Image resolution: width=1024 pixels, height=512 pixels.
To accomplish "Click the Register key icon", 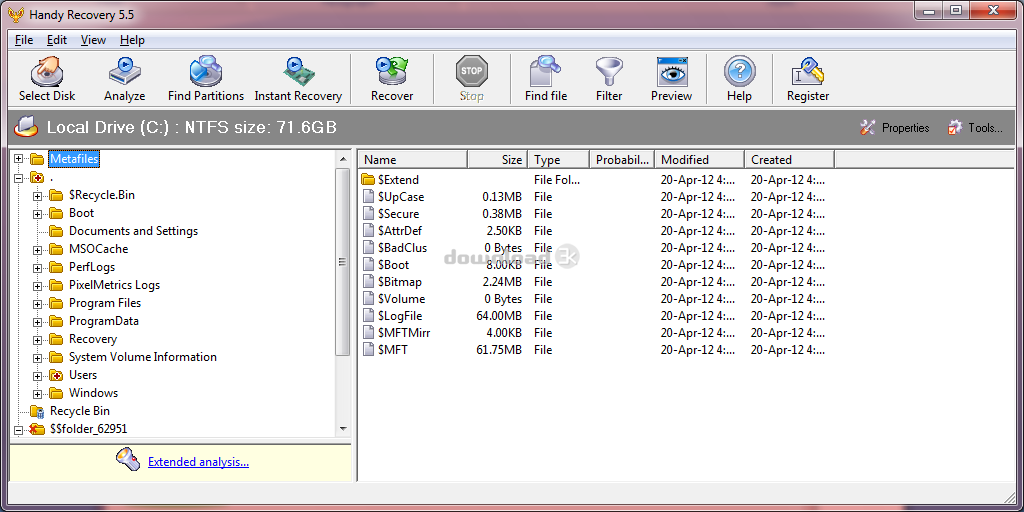I will 808,71.
